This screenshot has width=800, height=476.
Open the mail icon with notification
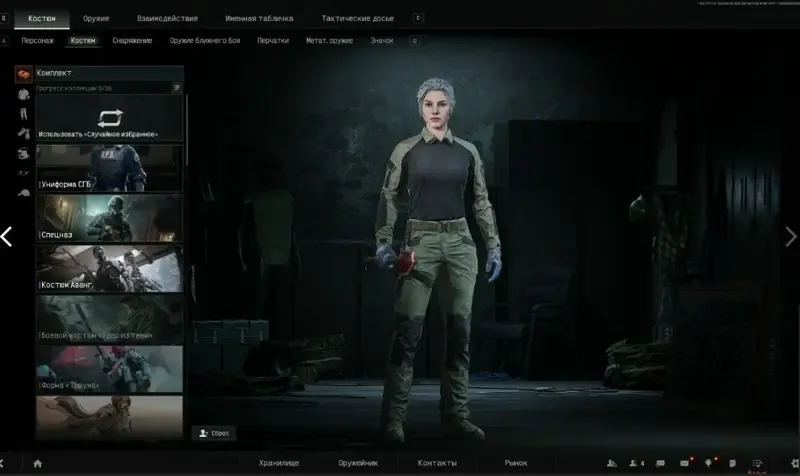tap(685, 463)
